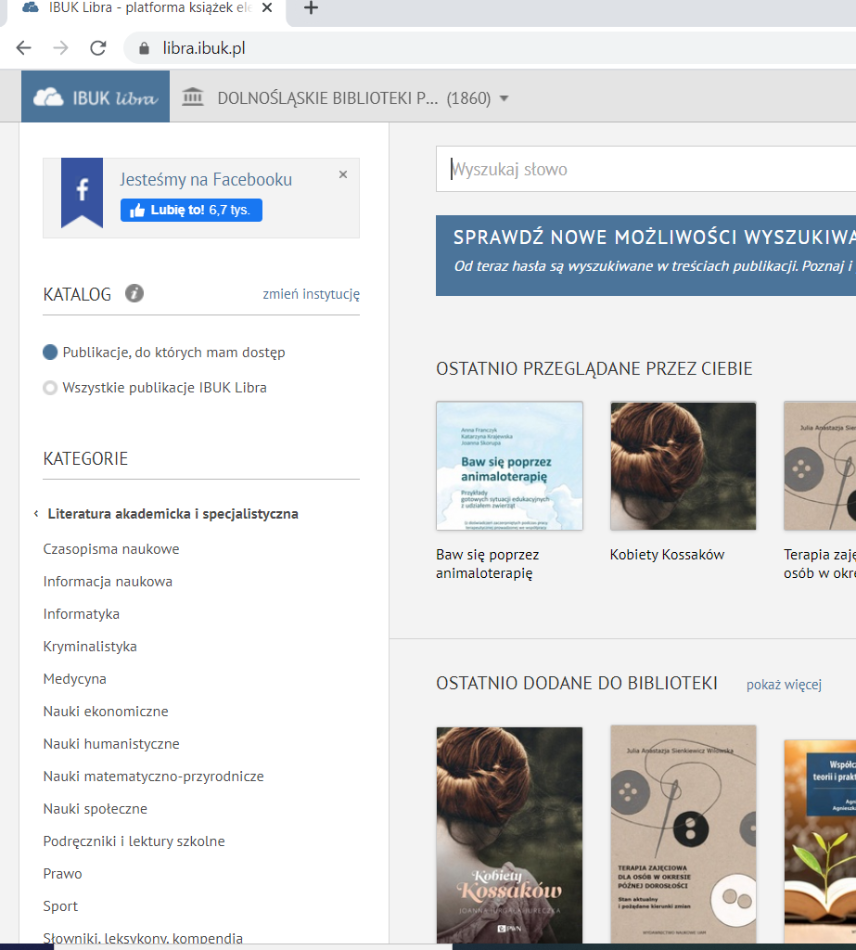This screenshot has height=950, width=856.
Task: Click the browser address bar
Action: (489, 48)
